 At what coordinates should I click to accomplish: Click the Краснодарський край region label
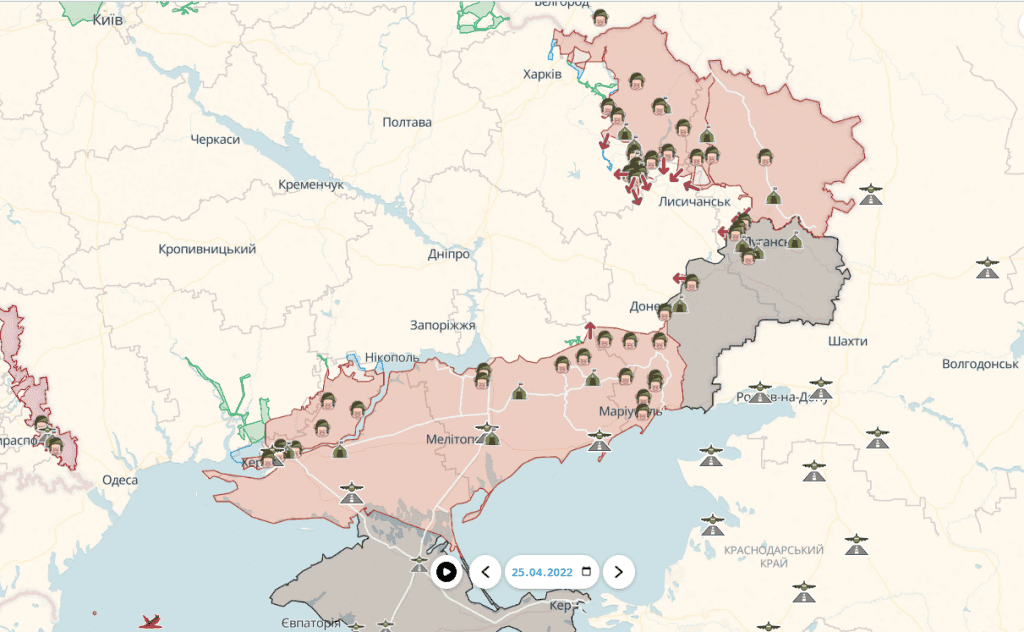pos(774,556)
